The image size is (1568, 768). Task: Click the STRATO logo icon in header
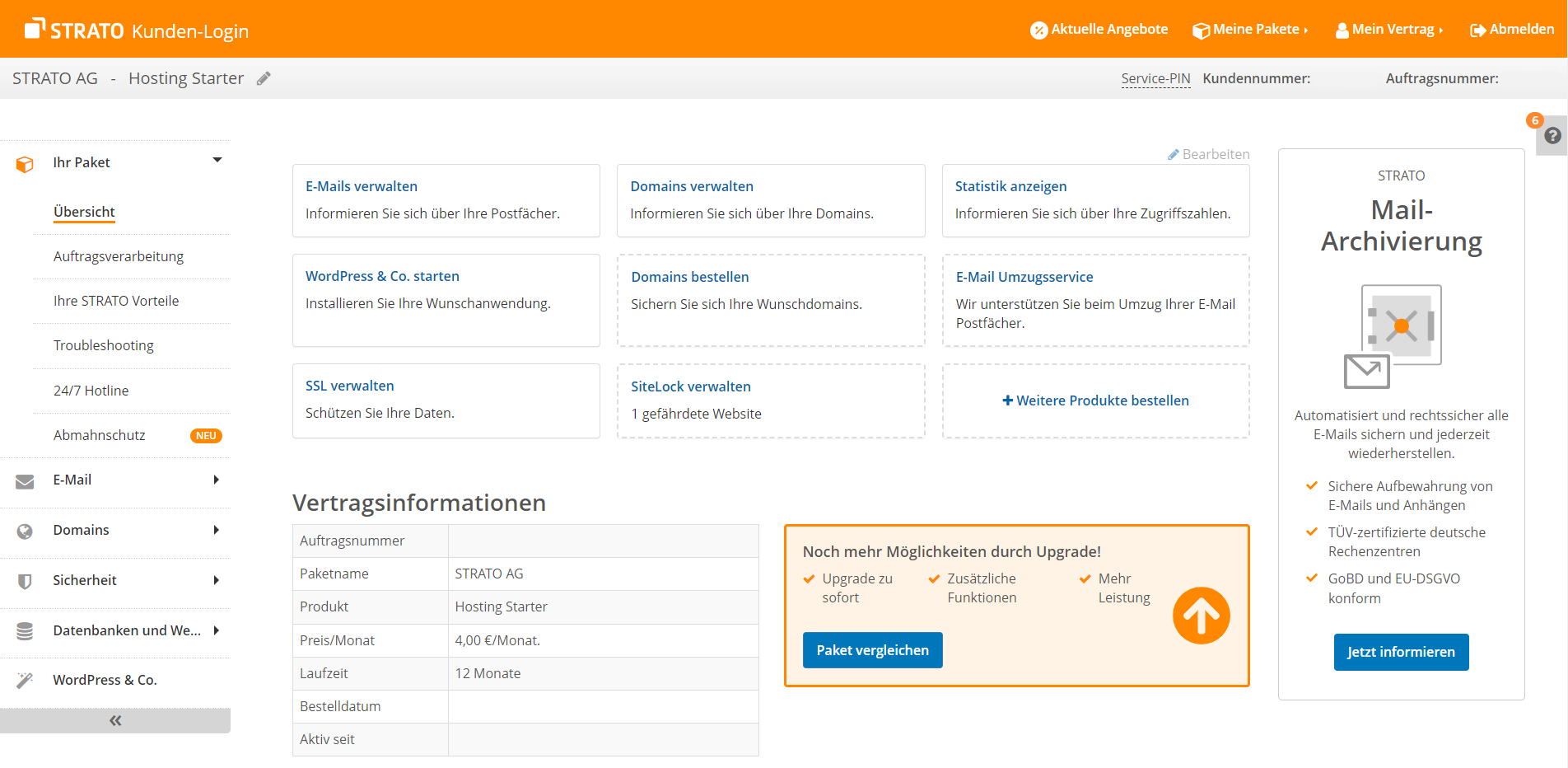[35, 28]
